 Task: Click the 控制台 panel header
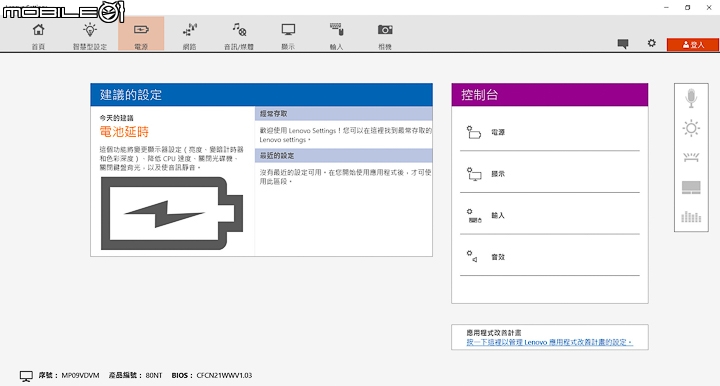[x=550, y=95]
